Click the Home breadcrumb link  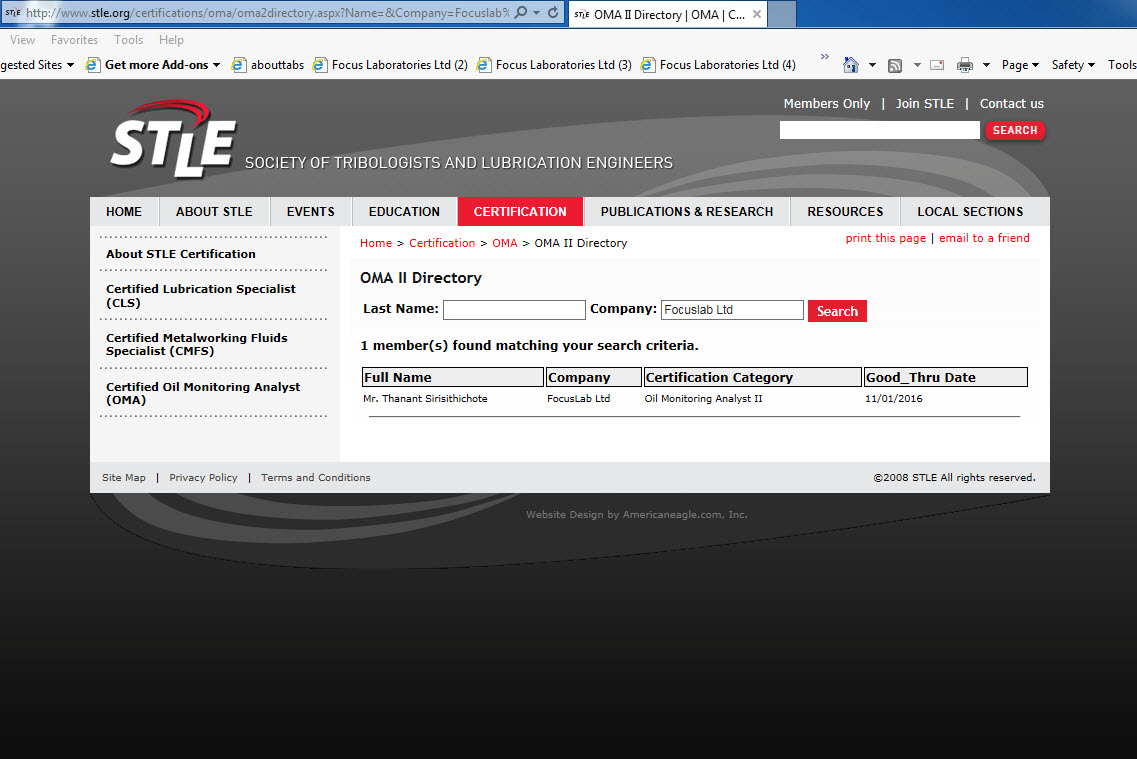(x=376, y=243)
